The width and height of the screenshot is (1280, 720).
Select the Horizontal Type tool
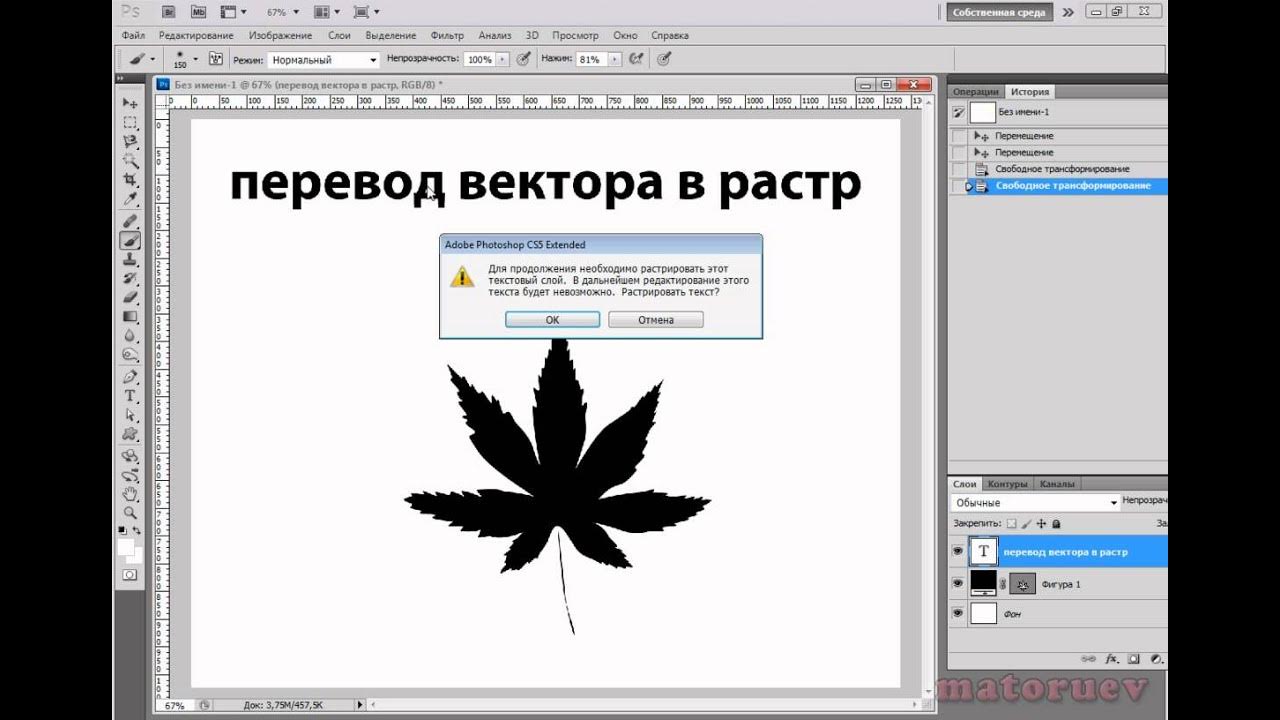130,396
